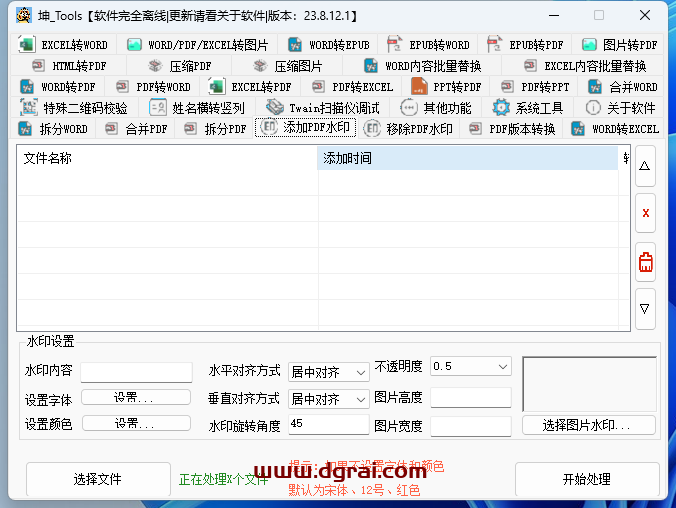This screenshot has width=676, height=508.
Task: Click the PDF转EXCEL icon
Action: tap(318, 87)
